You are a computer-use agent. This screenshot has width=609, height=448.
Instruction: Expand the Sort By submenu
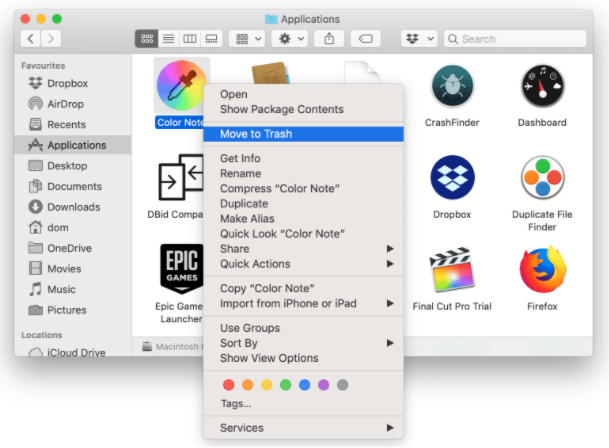(303, 343)
